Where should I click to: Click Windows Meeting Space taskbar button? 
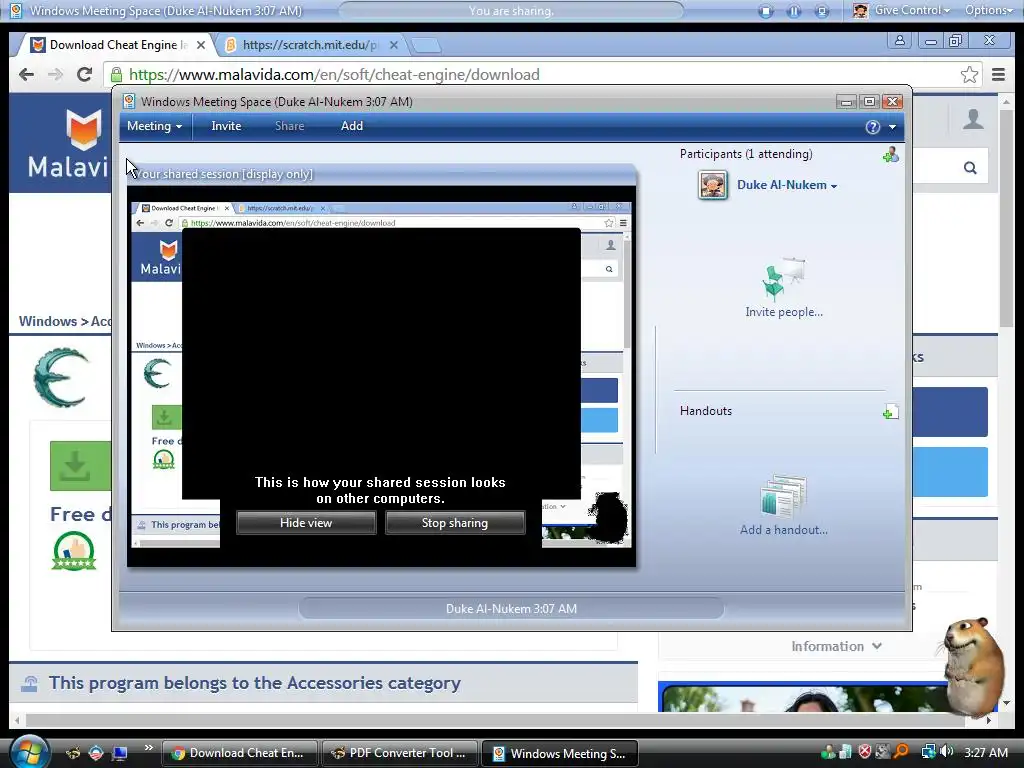click(559, 753)
